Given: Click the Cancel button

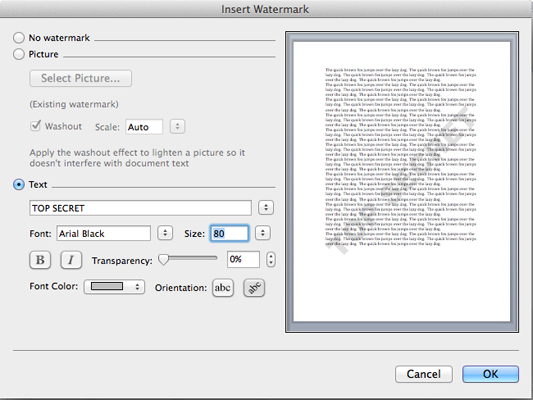Looking at the screenshot, I should pos(424,374).
